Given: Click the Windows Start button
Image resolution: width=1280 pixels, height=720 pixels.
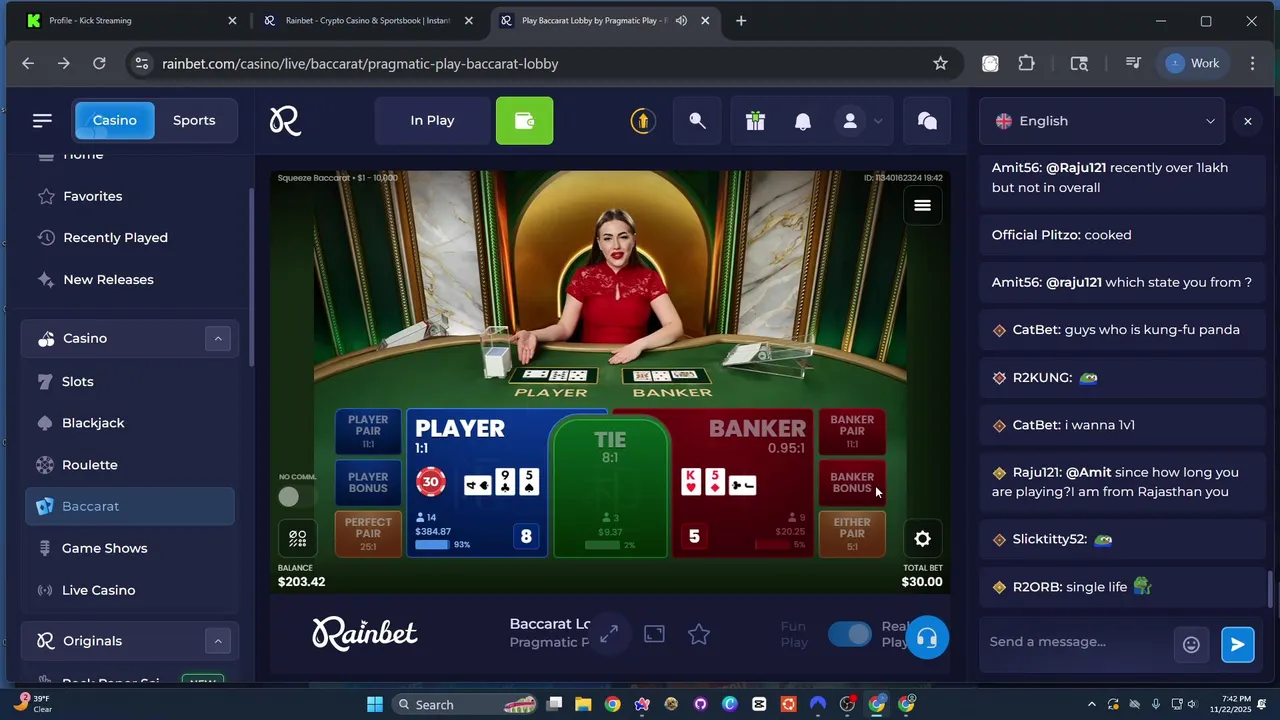Looking at the screenshot, I should click(374, 704).
